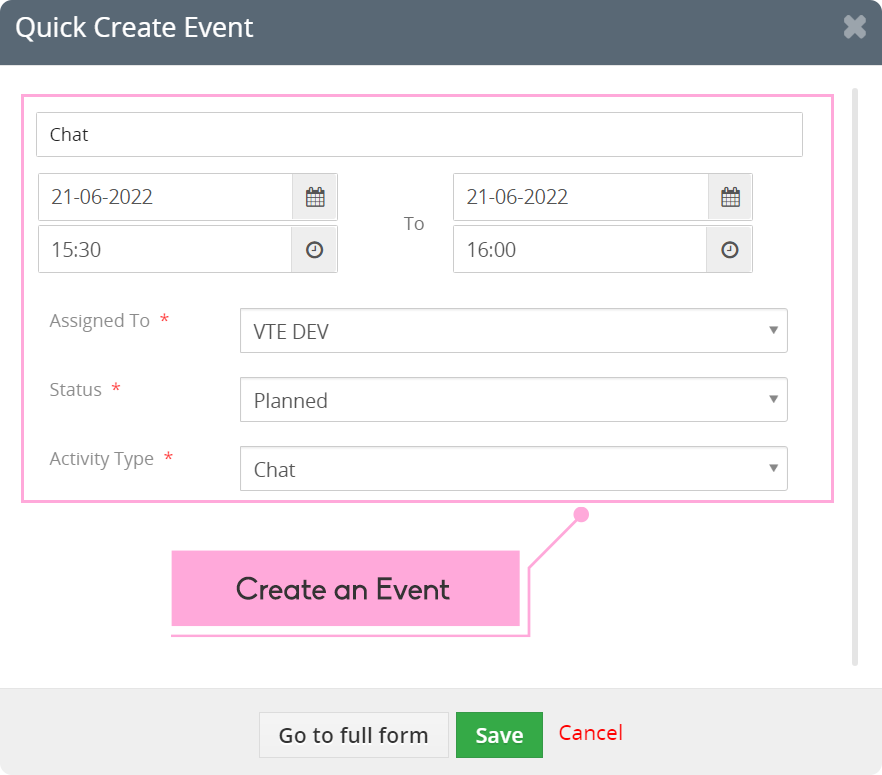
Task: Open the end date calendar picker
Action: tap(730, 197)
